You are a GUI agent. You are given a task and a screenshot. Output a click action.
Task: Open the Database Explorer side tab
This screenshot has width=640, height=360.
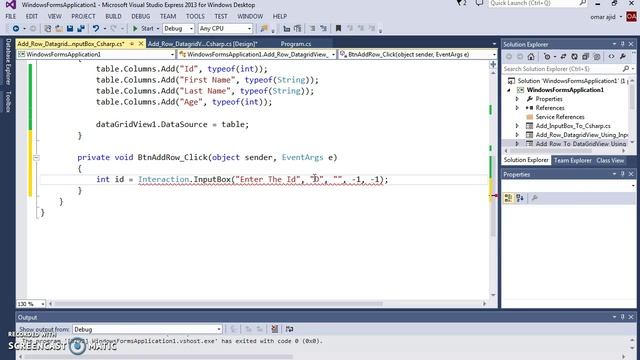coord(8,62)
